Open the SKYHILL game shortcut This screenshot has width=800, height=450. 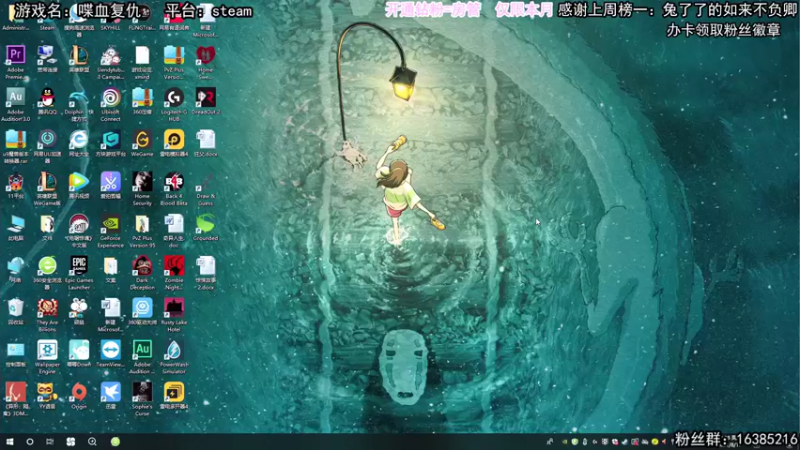pyautogui.click(x=111, y=19)
